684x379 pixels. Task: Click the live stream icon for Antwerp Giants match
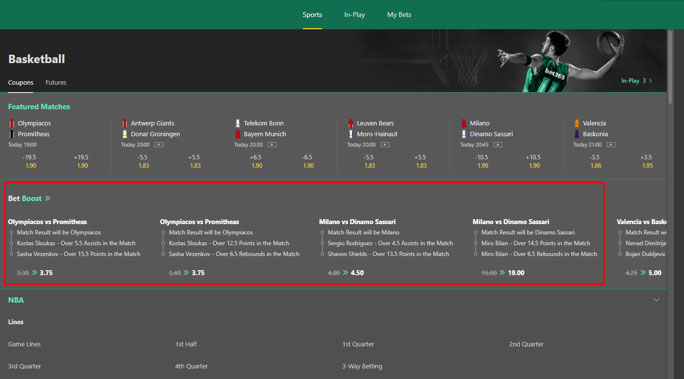click(x=159, y=144)
